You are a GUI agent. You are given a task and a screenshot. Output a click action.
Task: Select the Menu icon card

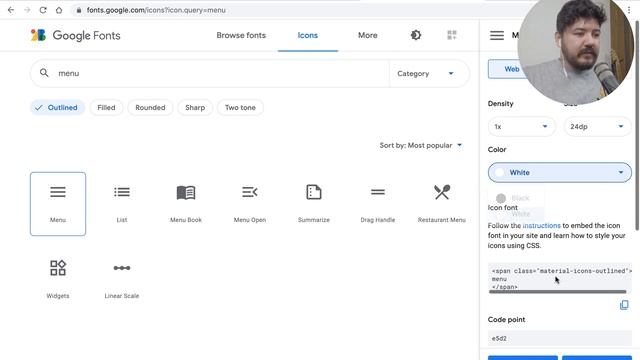pos(58,204)
